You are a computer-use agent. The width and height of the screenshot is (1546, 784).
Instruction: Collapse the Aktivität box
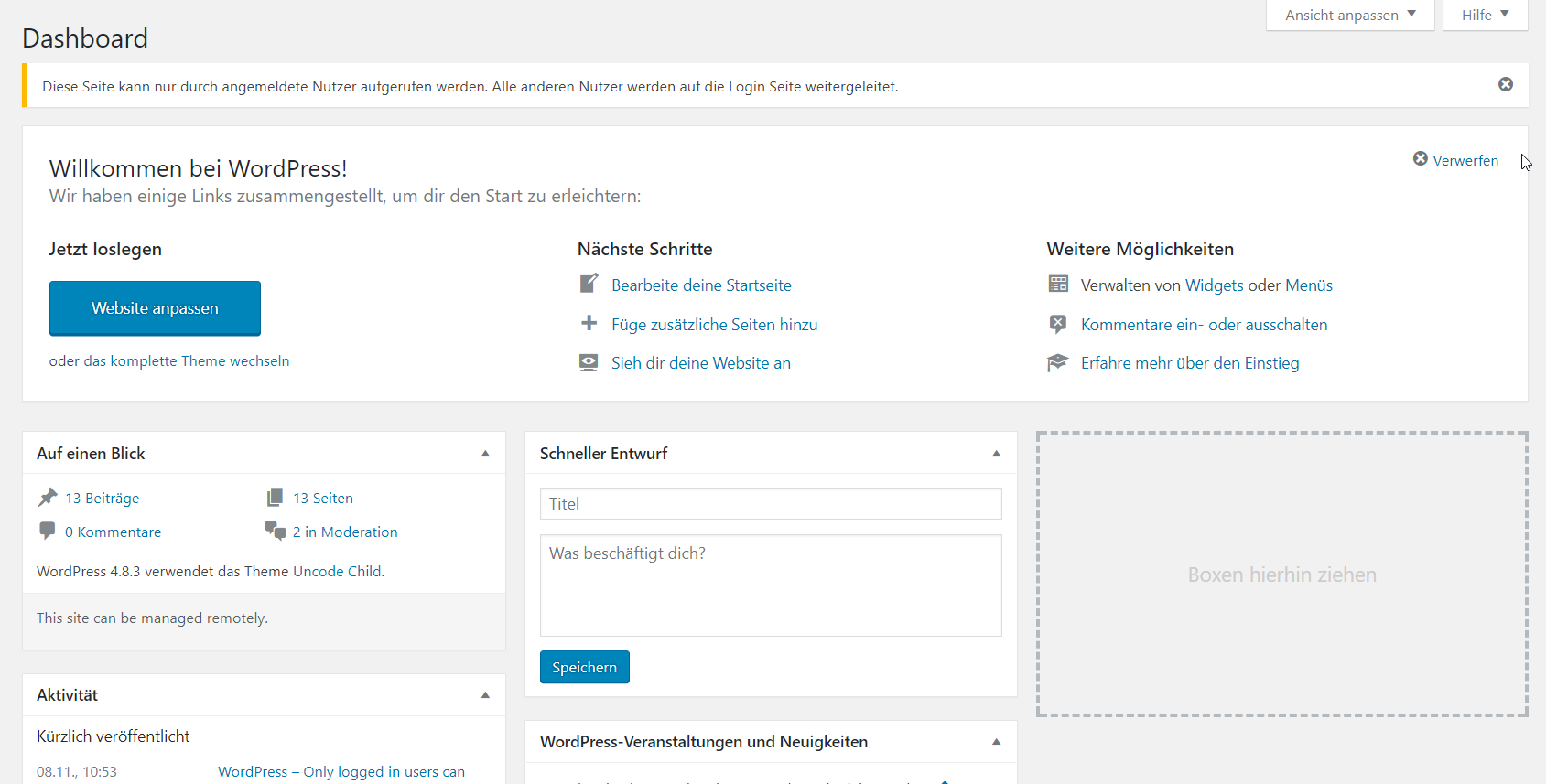click(x=485, y=695)
